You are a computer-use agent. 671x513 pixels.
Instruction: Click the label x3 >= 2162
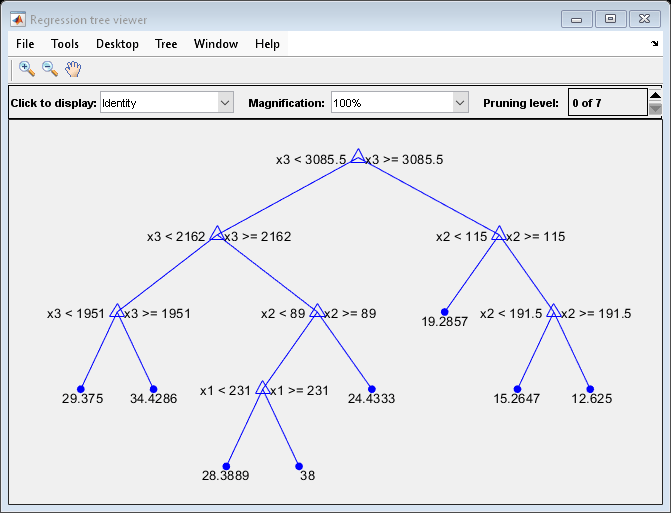pos(258,237)
